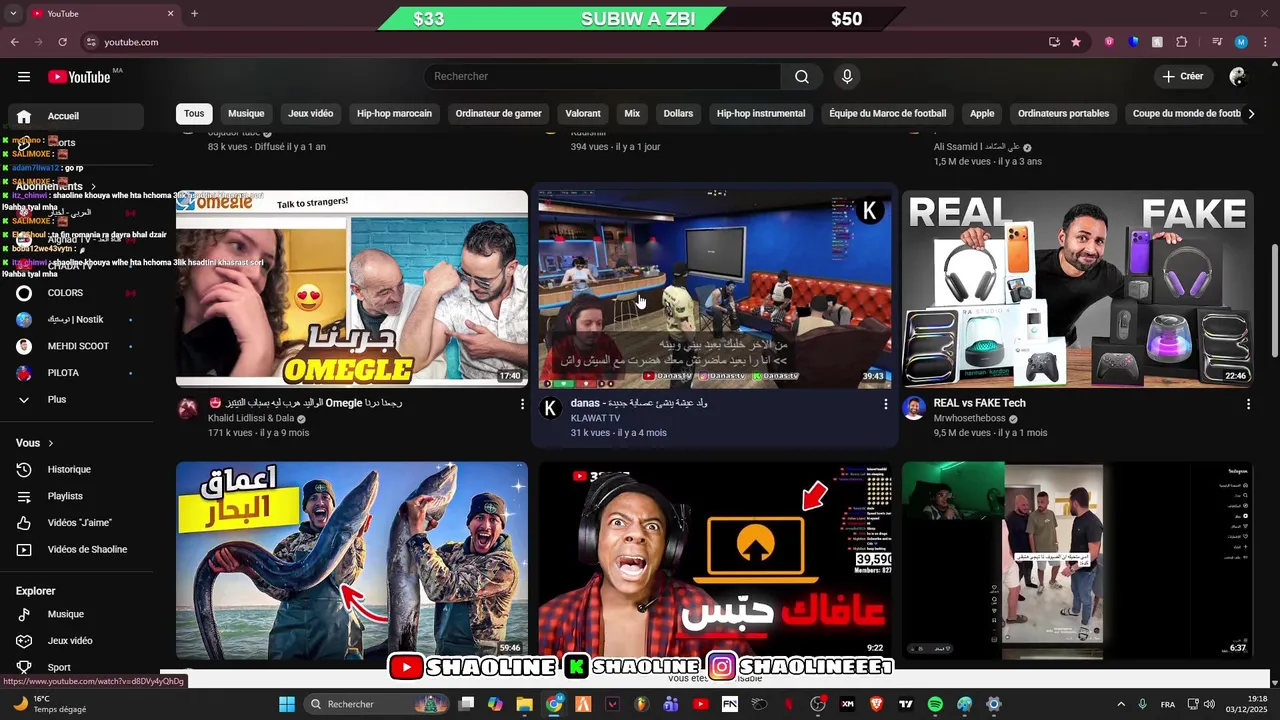
Task: View site information icon beside URL
Action: 91,42
